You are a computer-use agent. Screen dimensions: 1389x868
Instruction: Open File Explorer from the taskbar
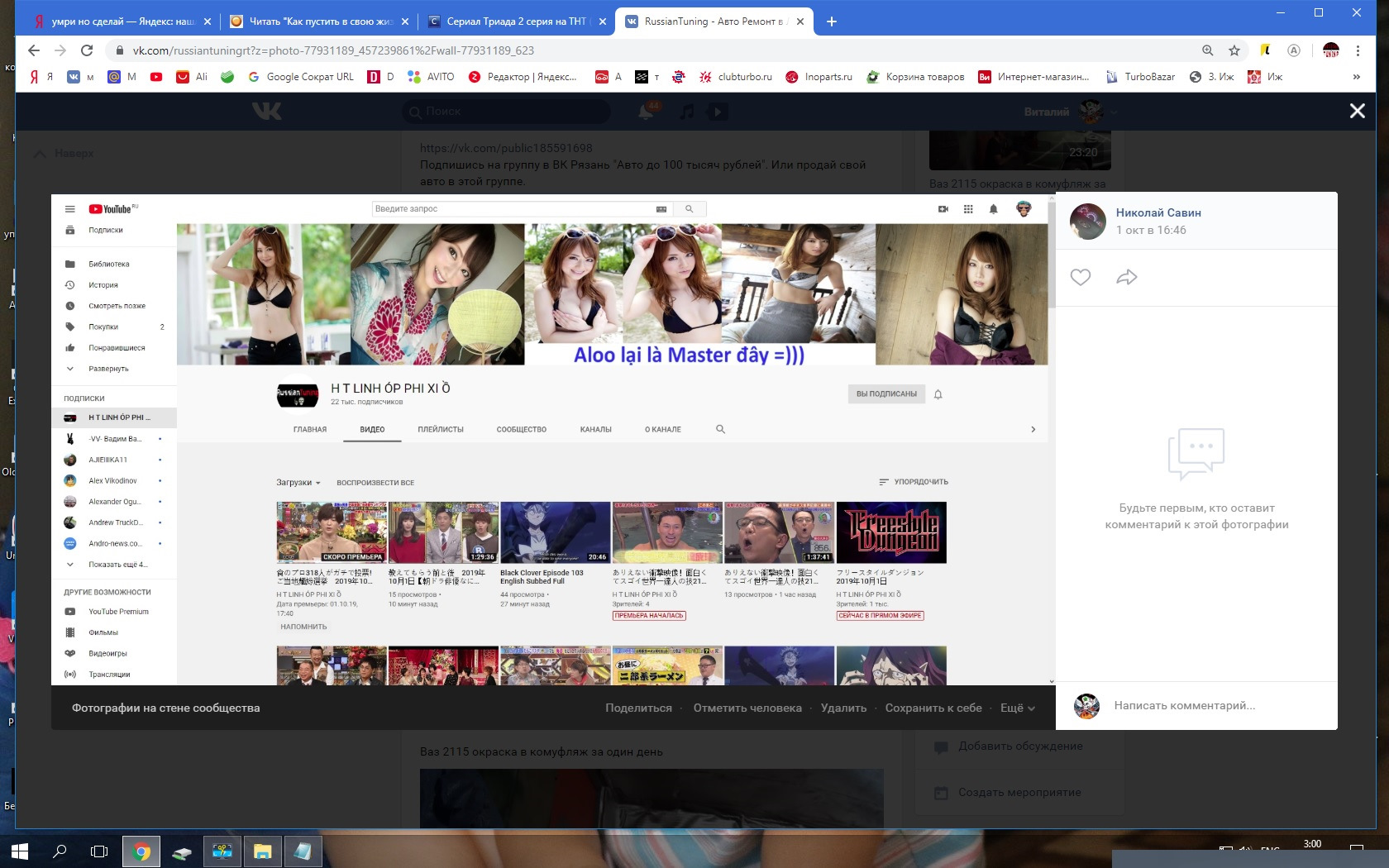point(262,851)
